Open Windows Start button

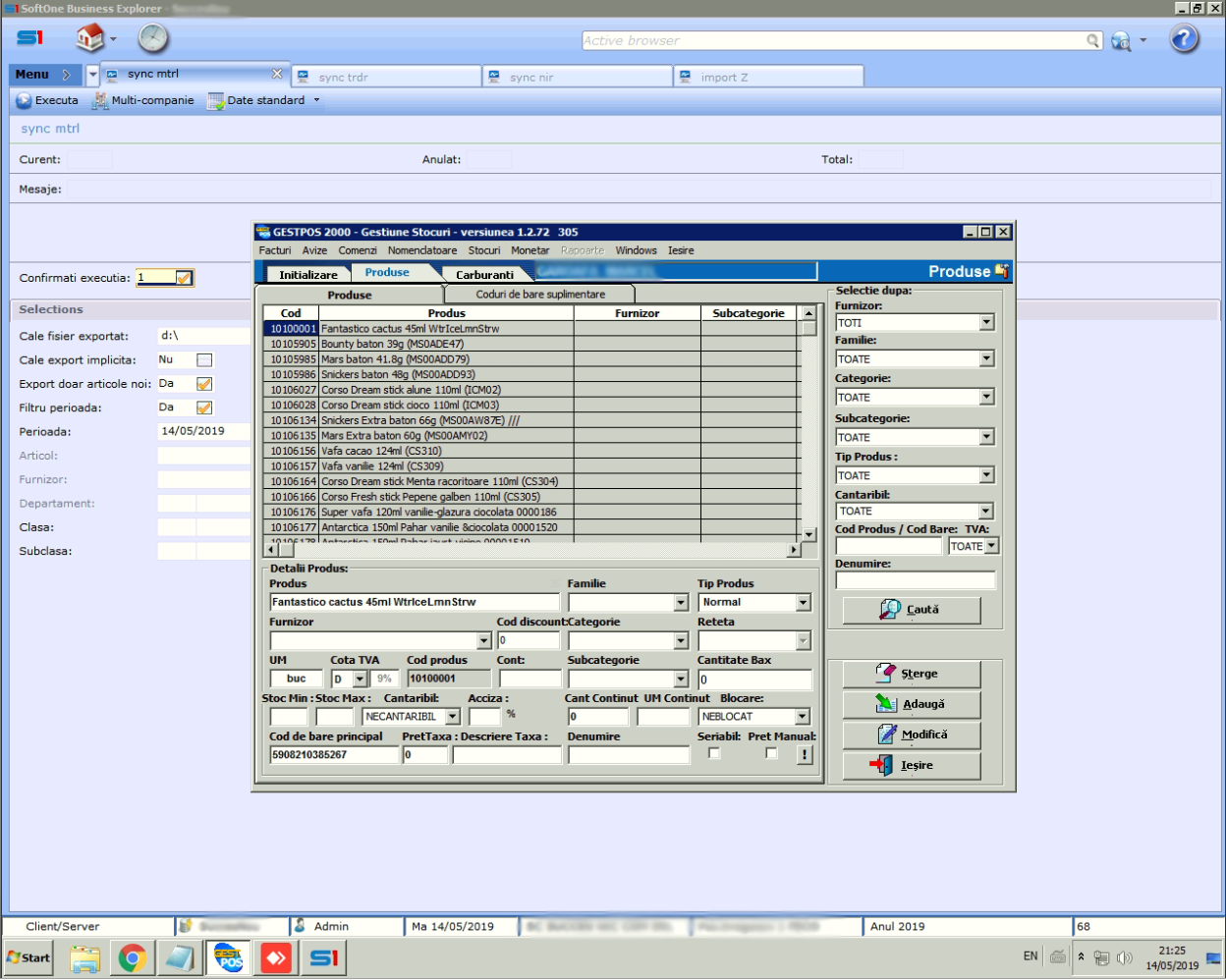point(28,957)
